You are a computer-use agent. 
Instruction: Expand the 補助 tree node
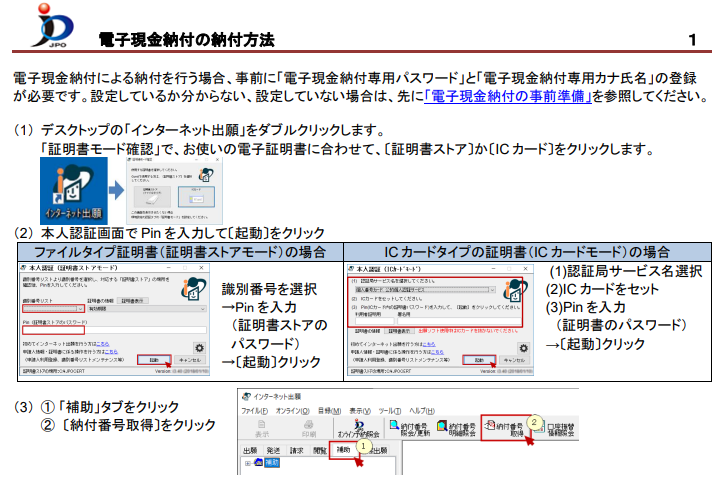point(248,463)
